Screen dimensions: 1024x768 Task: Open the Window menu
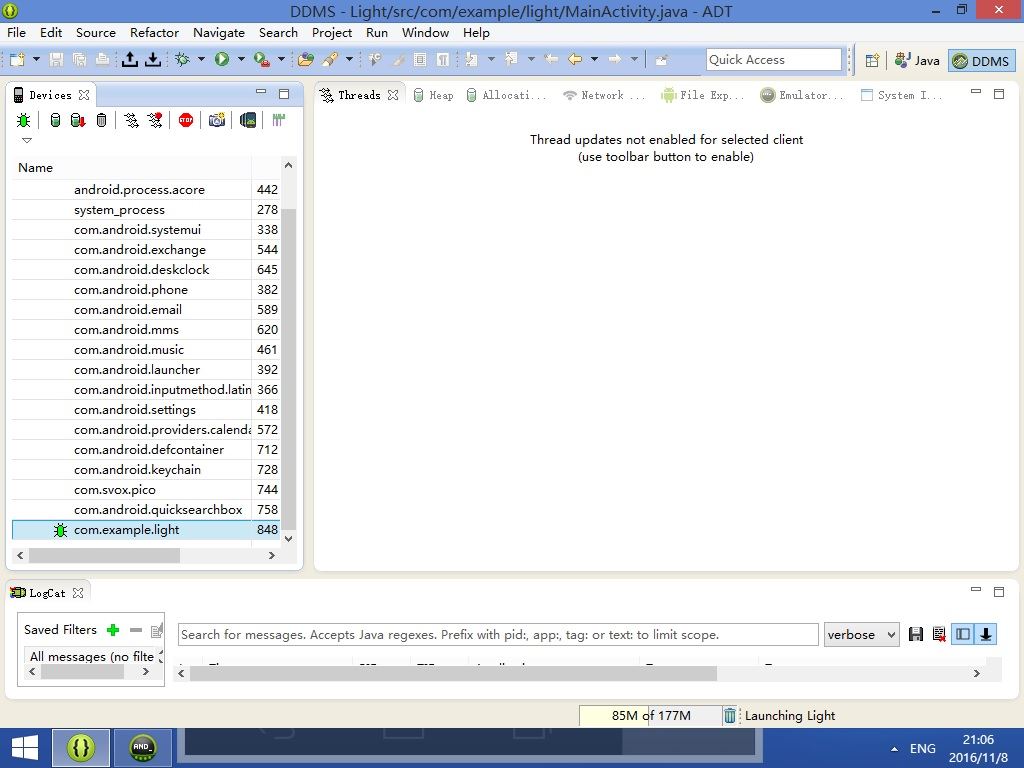[425, 33]
